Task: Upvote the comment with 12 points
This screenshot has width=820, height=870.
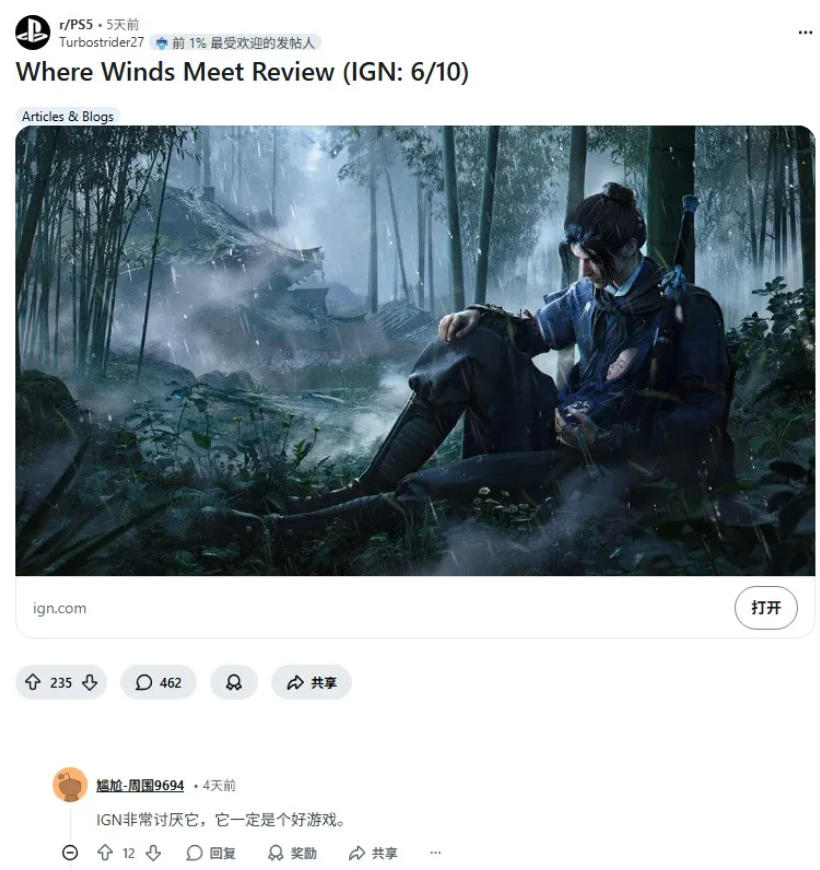Action: click(x=105, y=852)
